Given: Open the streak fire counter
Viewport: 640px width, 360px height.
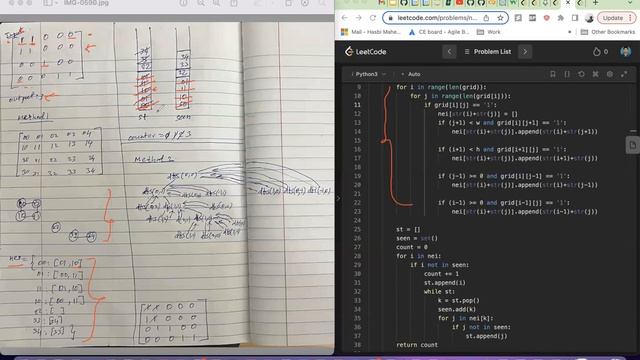Looking at the screenshot, I should point(600,52).
